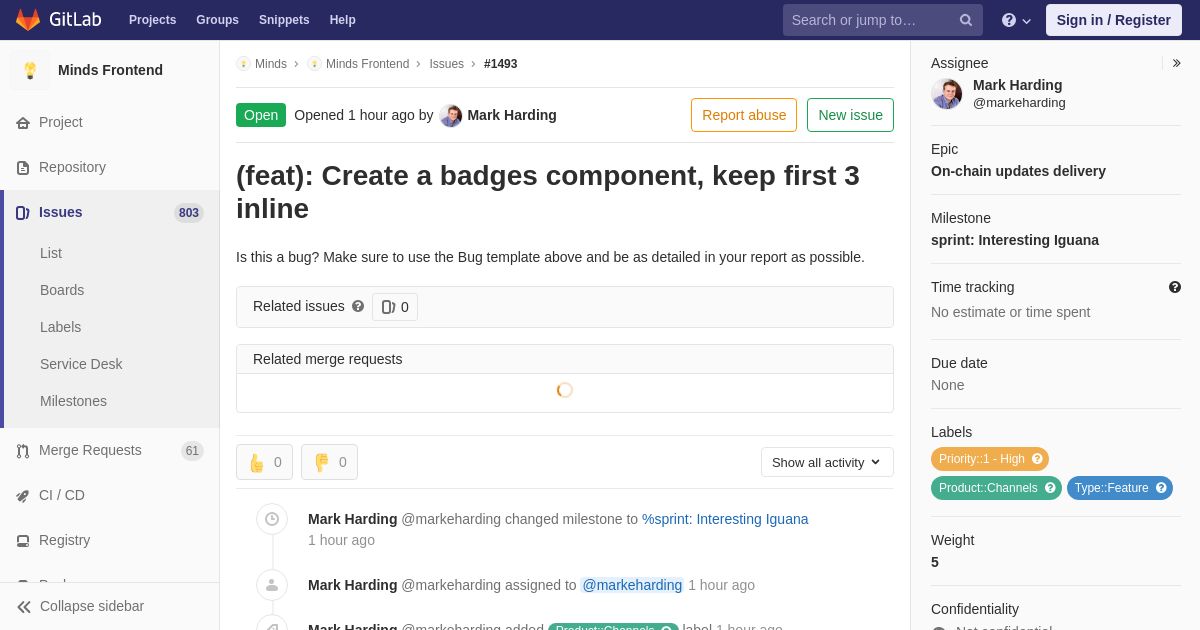Click help icon on Type::Feature label
1200x630 pixels.
[1161, 488]
